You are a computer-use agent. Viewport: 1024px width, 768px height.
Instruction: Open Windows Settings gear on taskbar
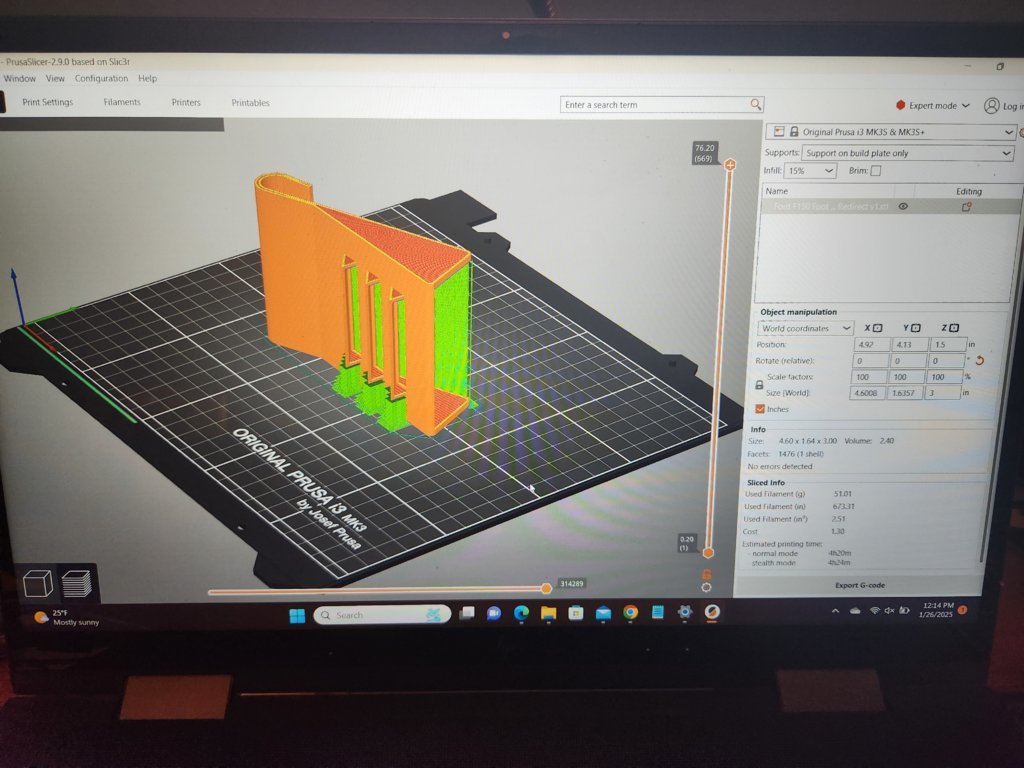[684, 612]
